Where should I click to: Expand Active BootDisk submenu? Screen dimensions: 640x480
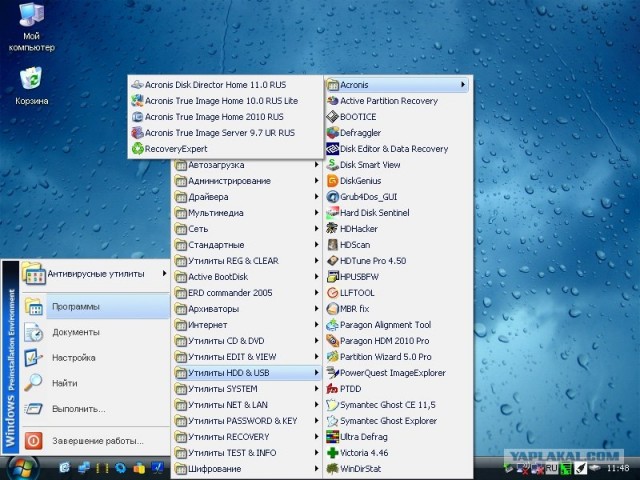247,277
